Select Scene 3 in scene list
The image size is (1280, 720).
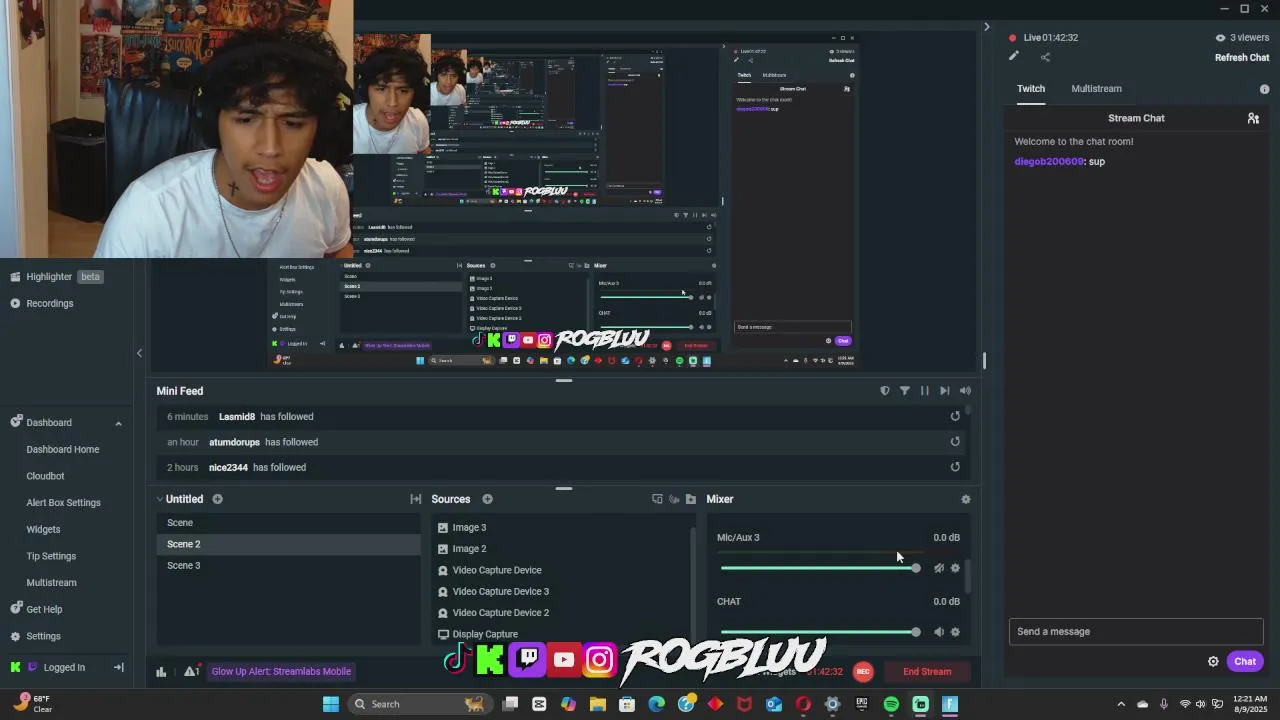pyautogui.click(x=288, y=565)
